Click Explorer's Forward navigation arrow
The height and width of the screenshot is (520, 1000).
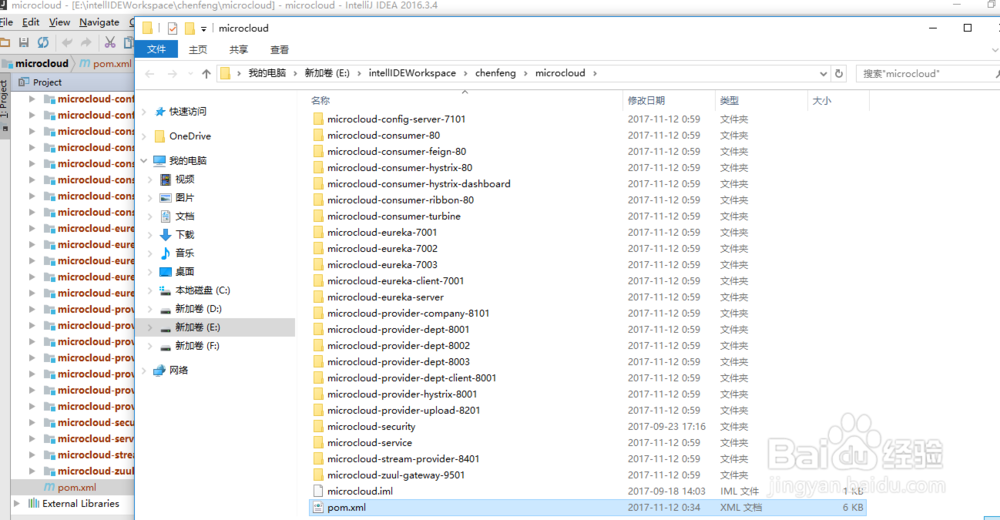172,74
